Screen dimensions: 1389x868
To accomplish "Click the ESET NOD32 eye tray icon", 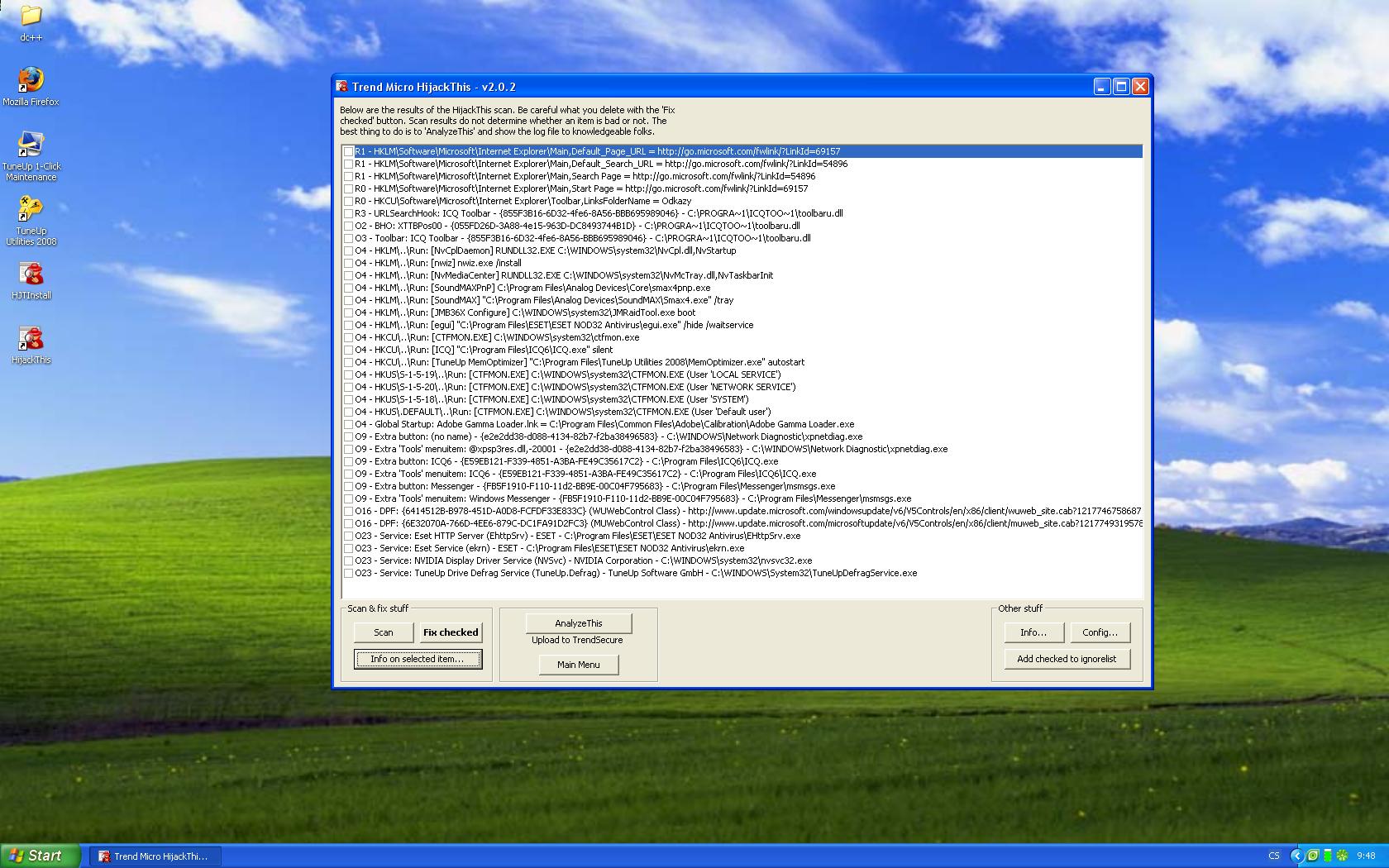I will [1312, 856].
